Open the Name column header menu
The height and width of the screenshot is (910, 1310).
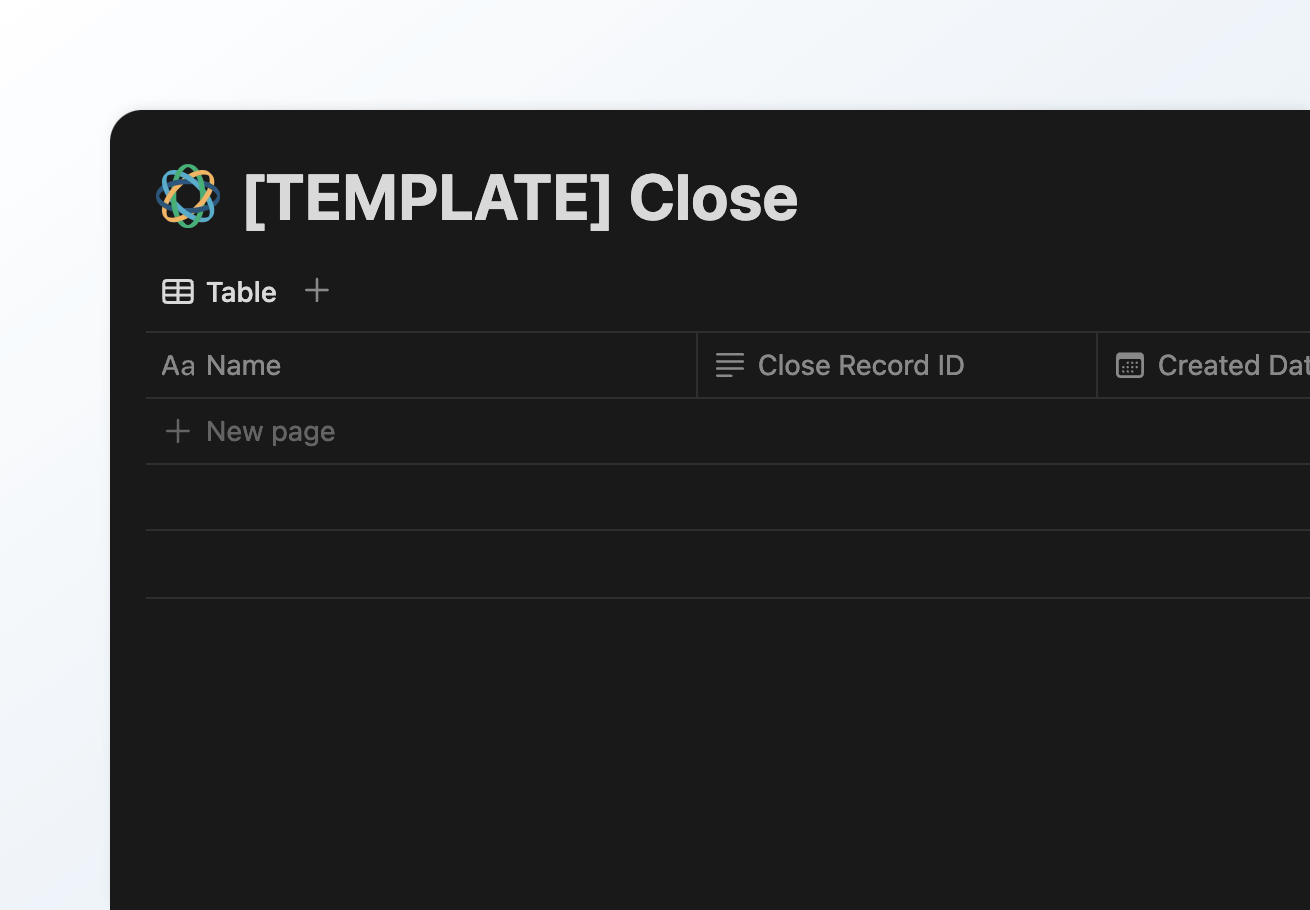tap(421, 365)
